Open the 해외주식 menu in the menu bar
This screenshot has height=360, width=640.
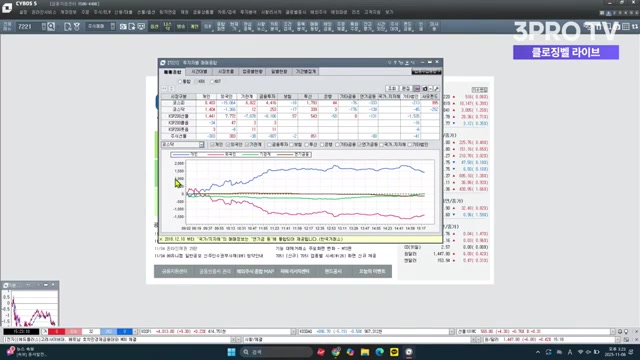(318, 13)
